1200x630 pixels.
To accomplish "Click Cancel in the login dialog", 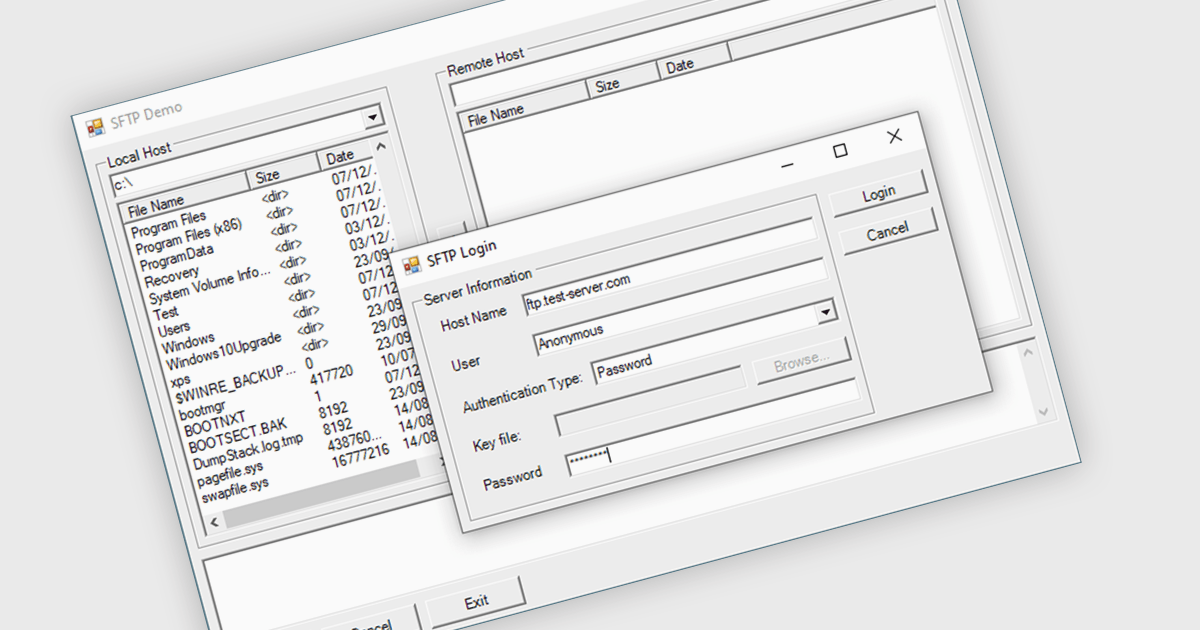I will 887,232.
